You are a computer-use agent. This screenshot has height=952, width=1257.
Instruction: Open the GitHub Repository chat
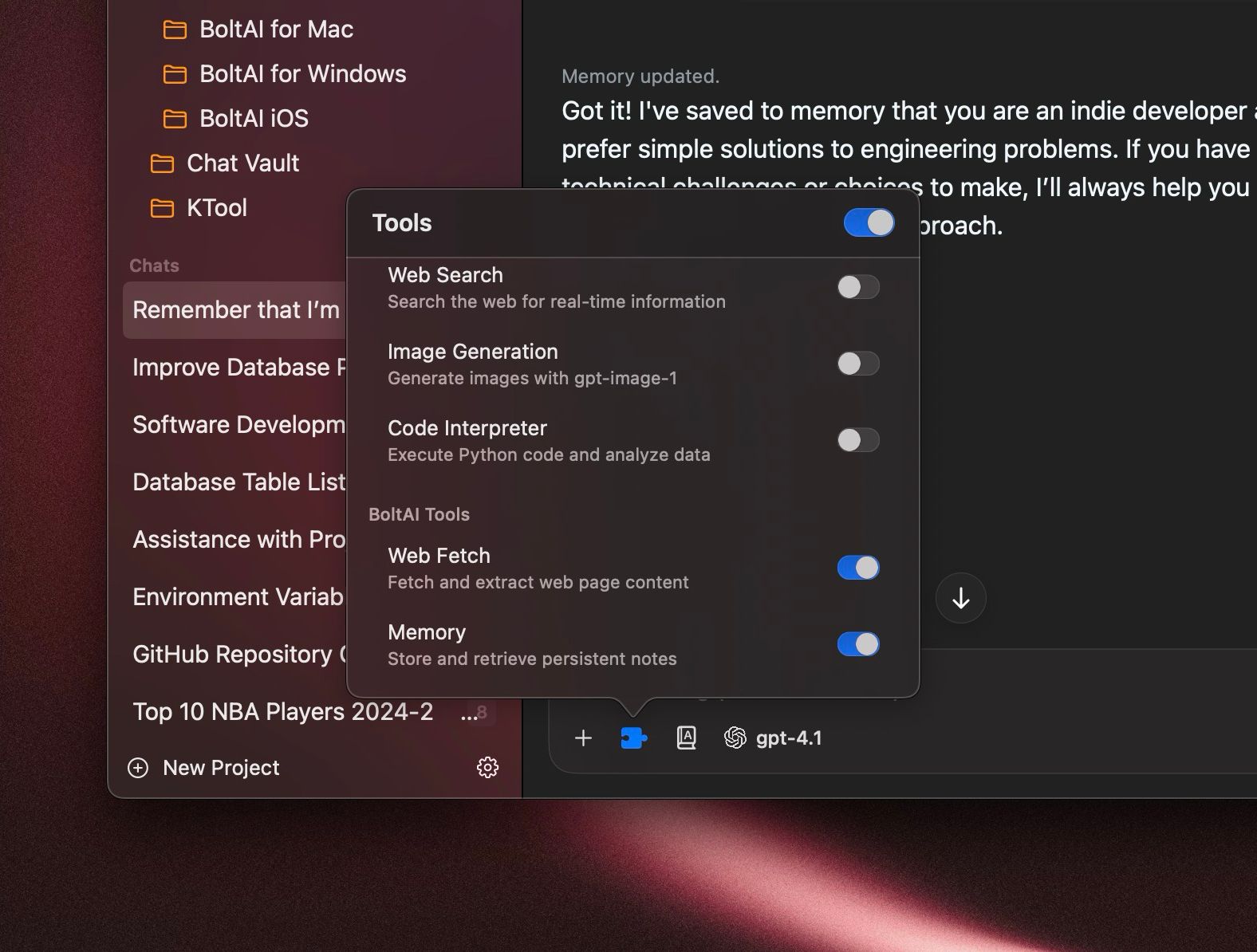point(239,655)
